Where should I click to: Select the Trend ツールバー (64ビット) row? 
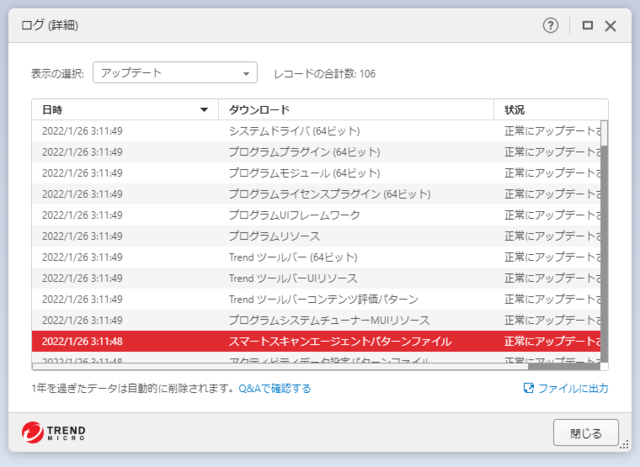click(316, 257)
